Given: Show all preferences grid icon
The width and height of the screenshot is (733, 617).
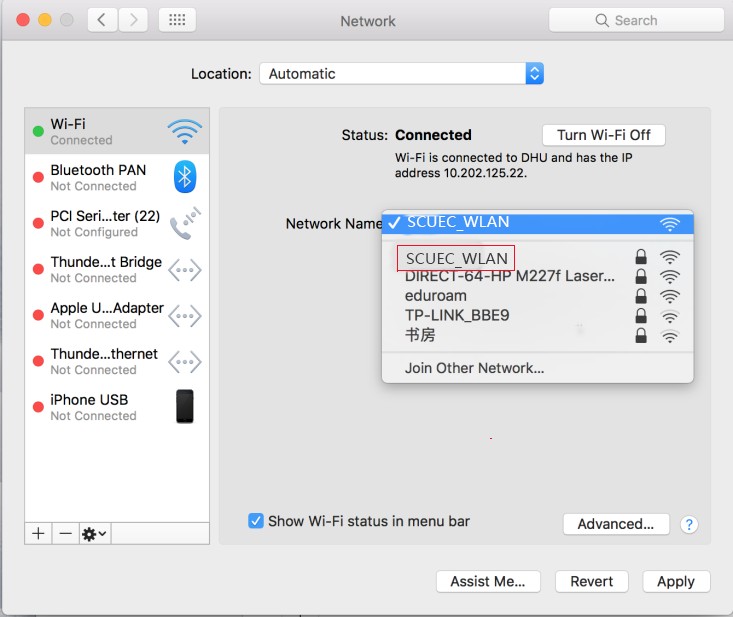Looking at the screenshot, I should (177, 20).
